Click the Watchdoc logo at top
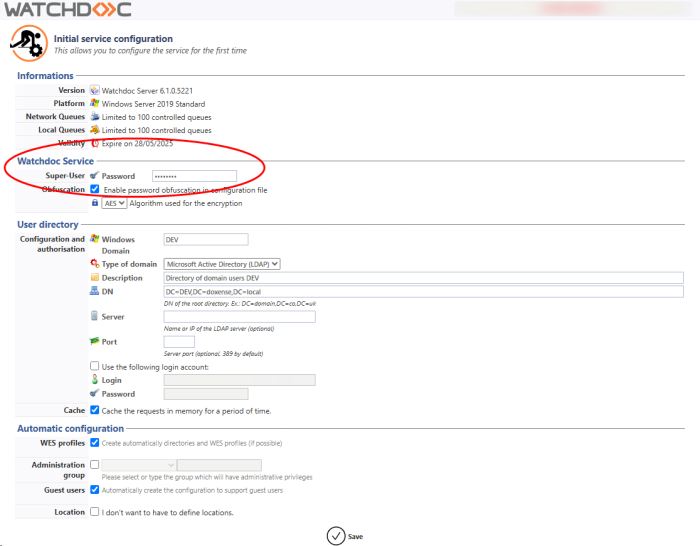This screenshot has height=546, width=700. 66,11
